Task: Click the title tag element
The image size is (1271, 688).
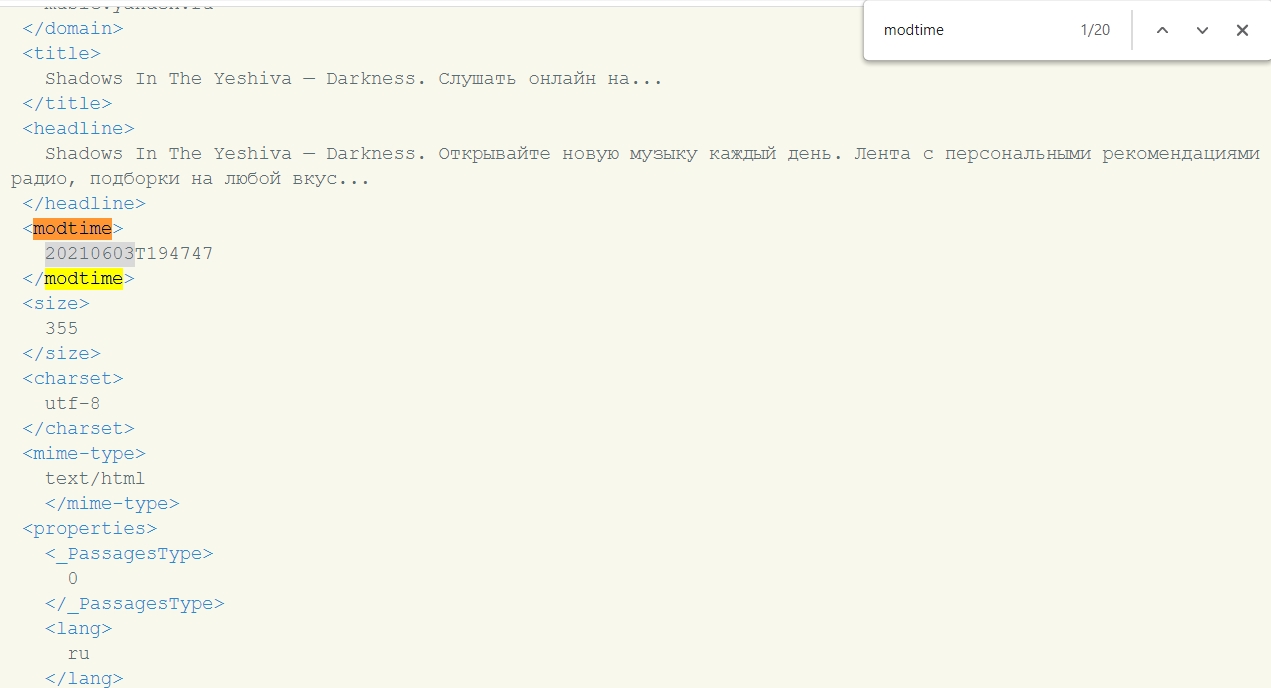Action: tap(61, 53)
